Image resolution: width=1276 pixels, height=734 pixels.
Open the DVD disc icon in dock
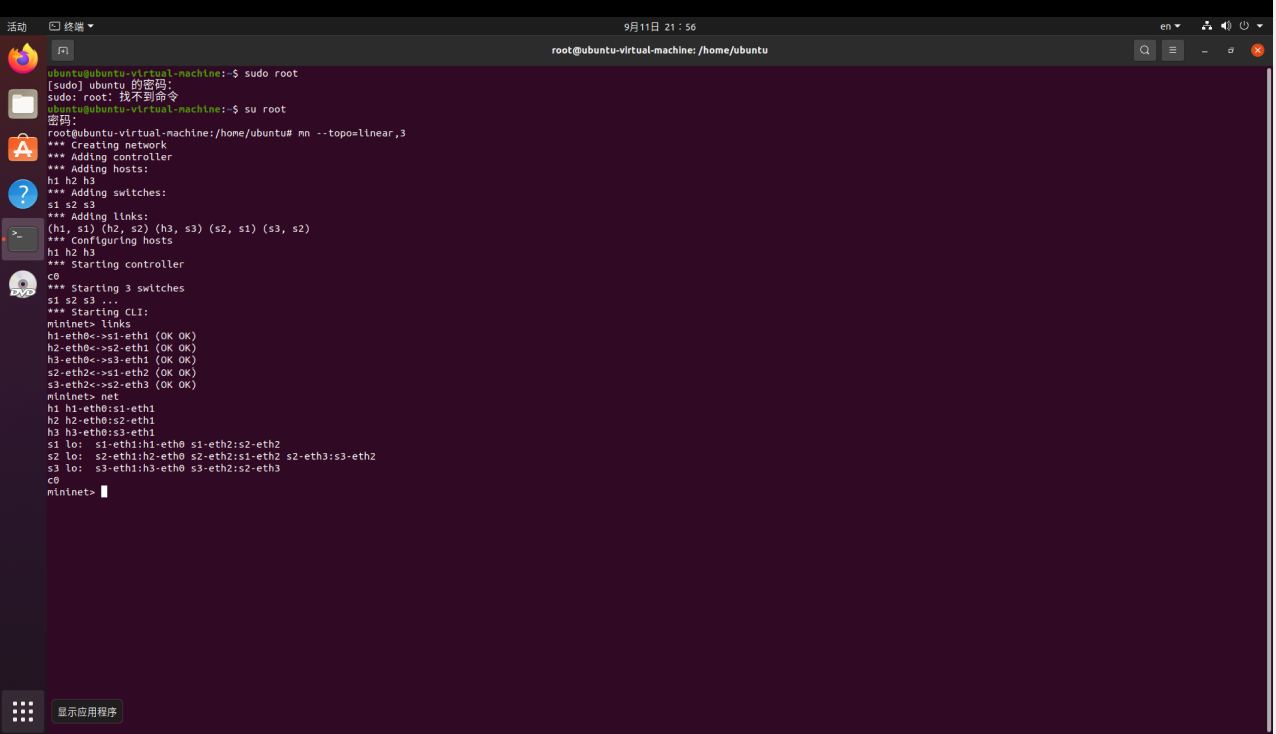click(x=23, y=284)
